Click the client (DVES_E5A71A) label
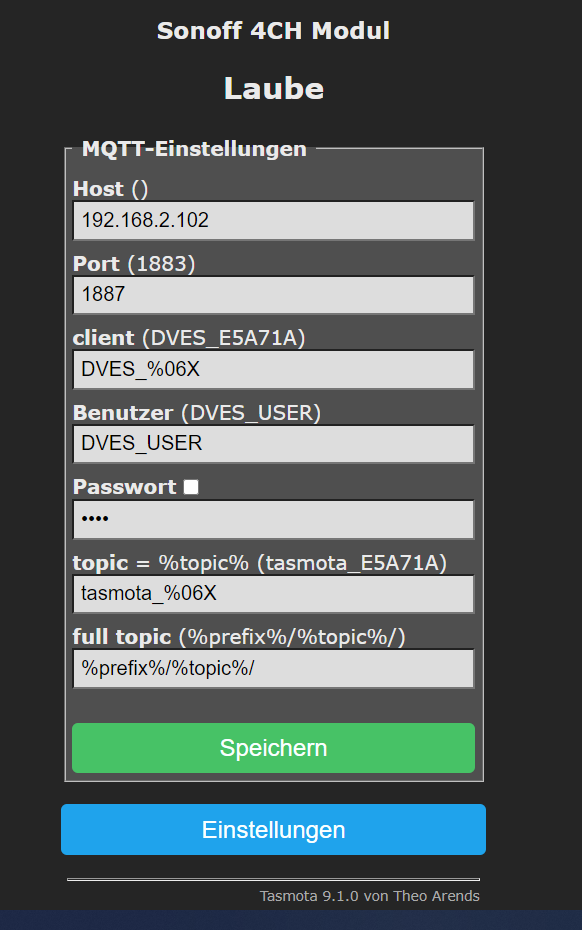This screenshot has width=582, height=930. [x=189, y=337]
